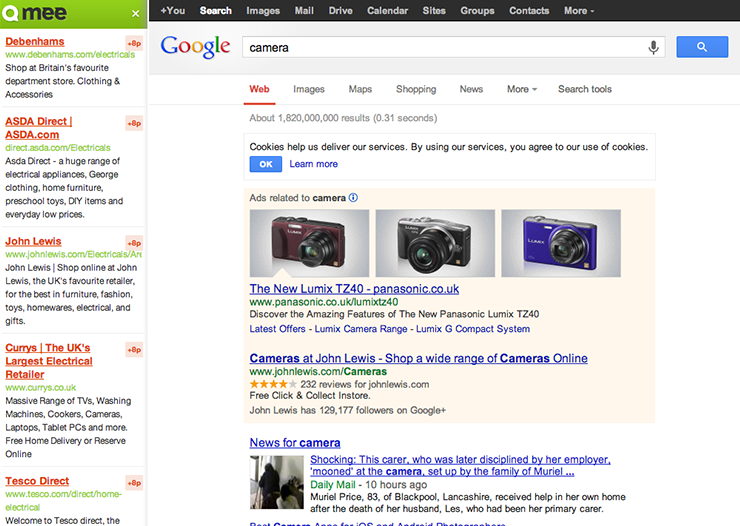Open Lumix G Compact System sitelink
The image size is (740, 526).
coord(473,329)
